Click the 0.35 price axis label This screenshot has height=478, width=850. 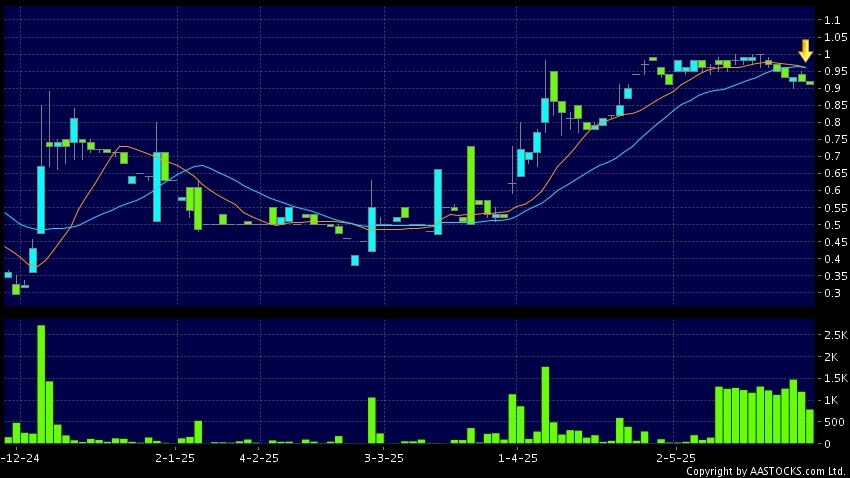[835, 276]
